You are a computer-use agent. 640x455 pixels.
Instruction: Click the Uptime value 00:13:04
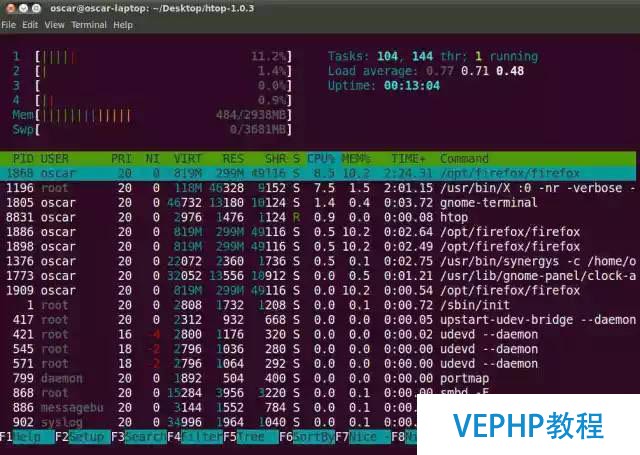[412, 86]
